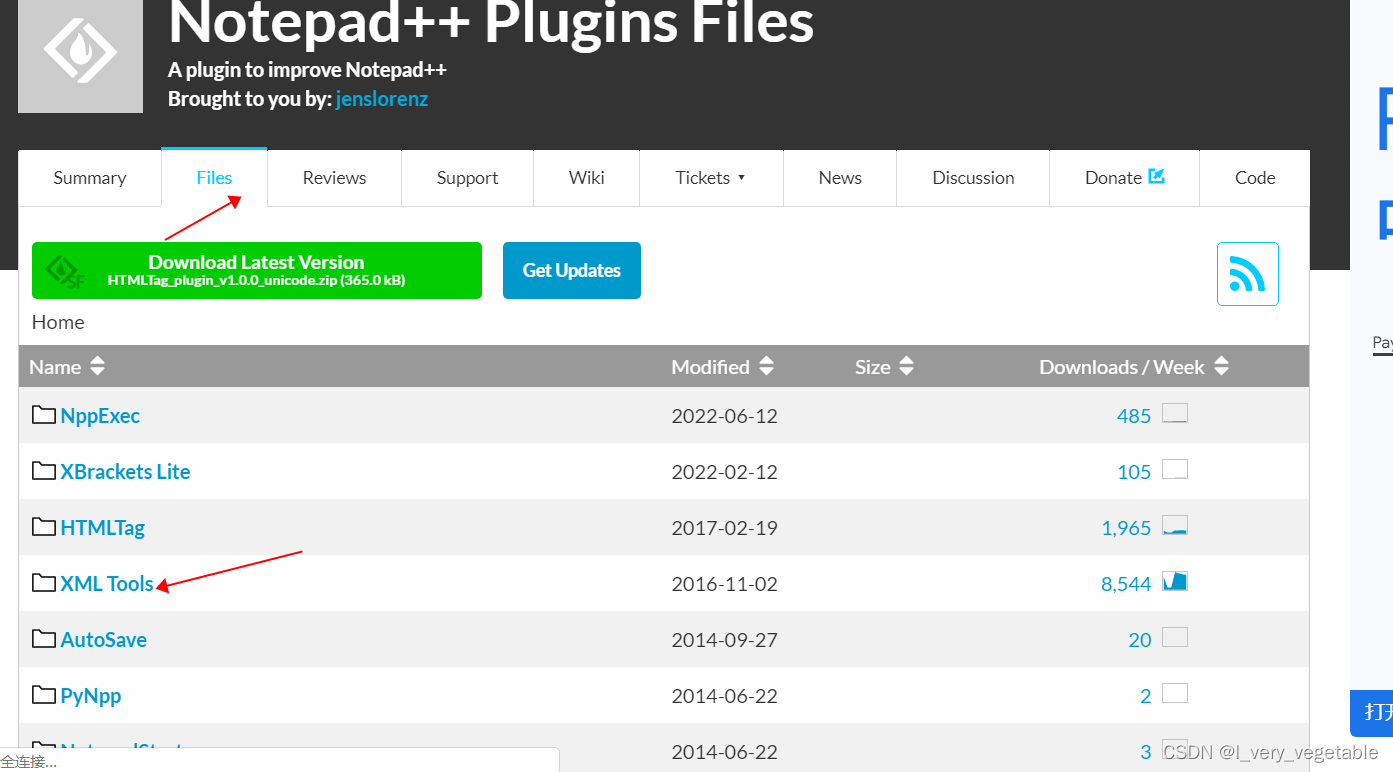
Task: Click AutoSave downloads count 20
Action: [x=1140, y=640]
